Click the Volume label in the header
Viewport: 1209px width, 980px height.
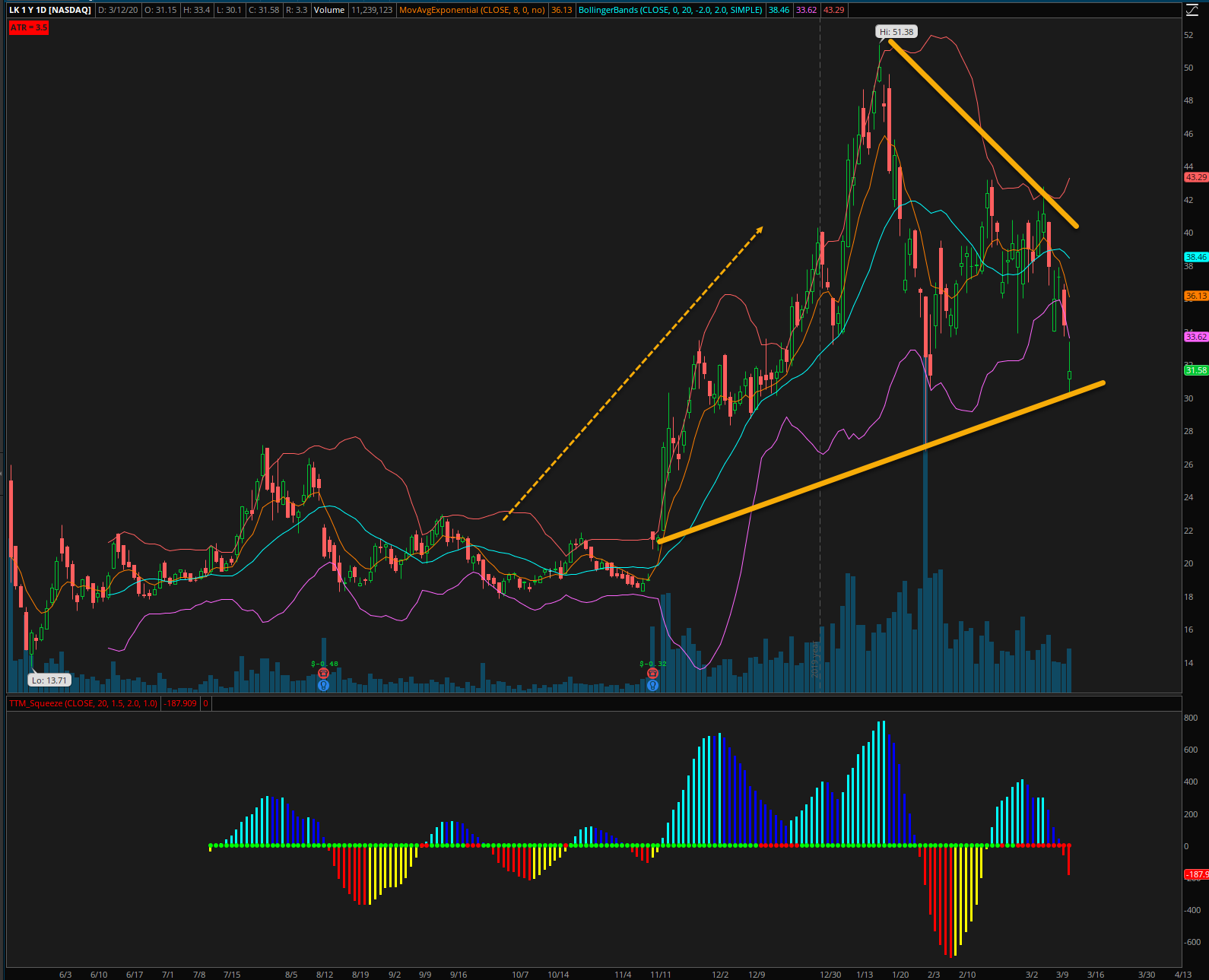point(328,10)
